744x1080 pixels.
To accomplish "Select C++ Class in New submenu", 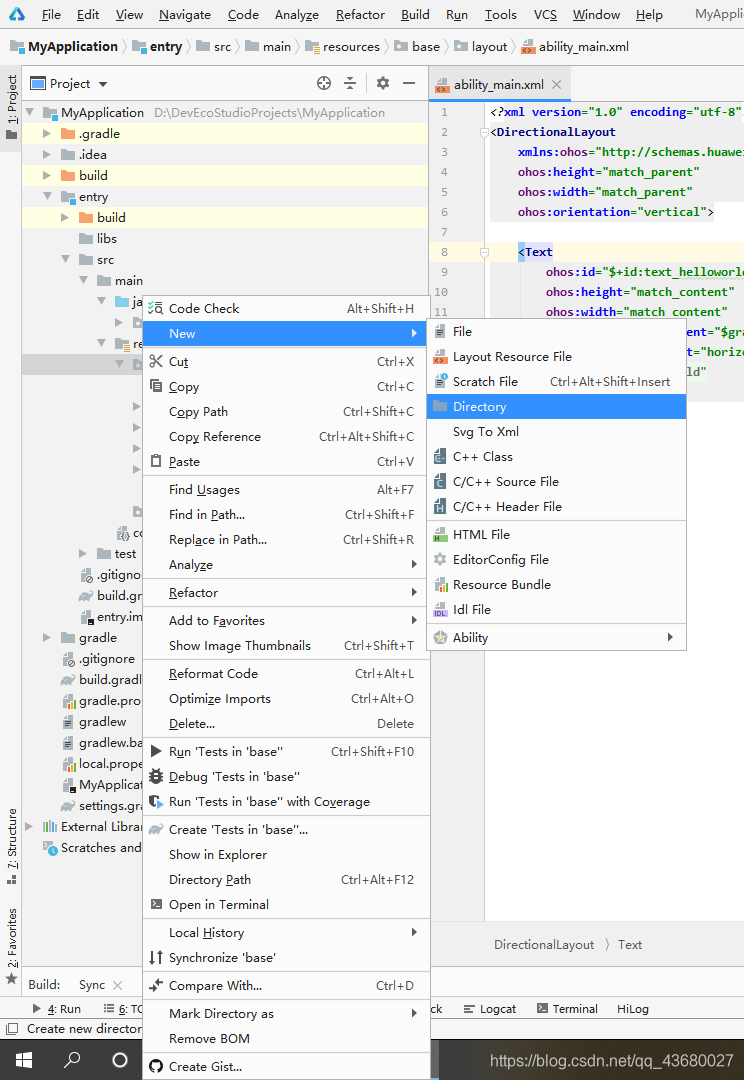I will (557, 457).
